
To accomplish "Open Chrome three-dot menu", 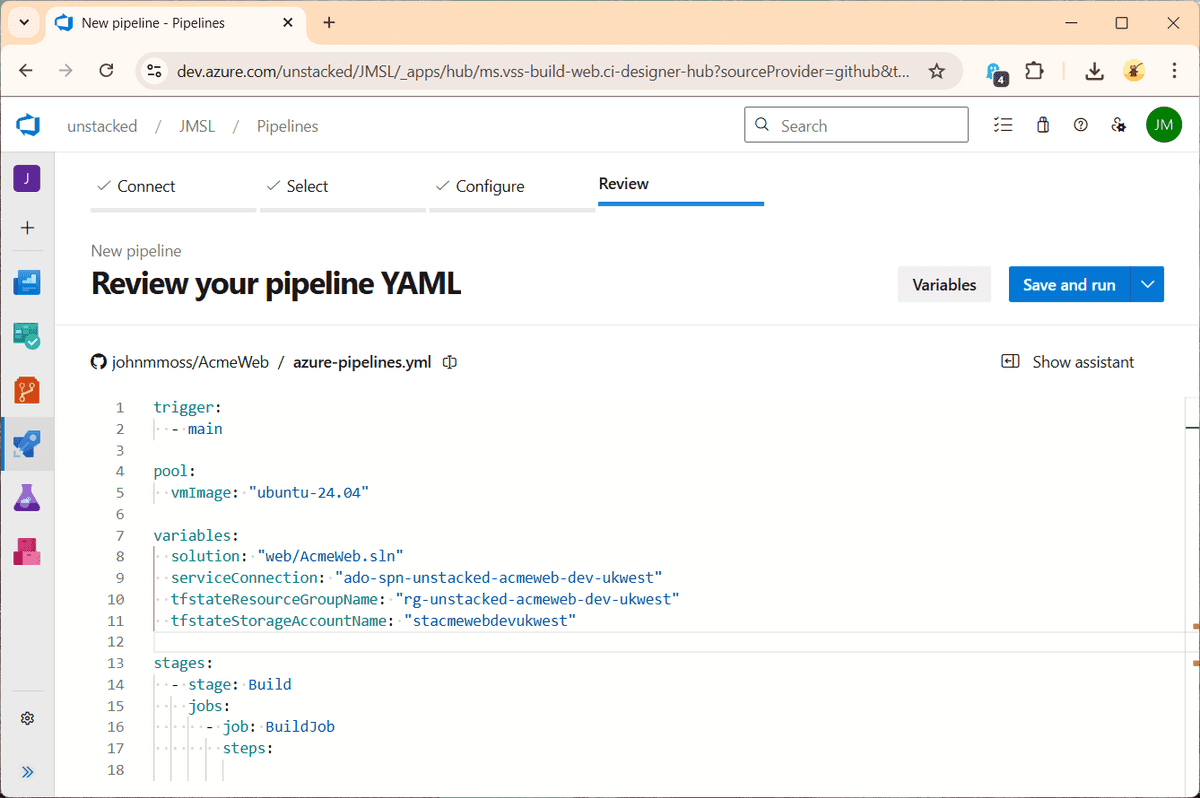I will tap(1174, 71).
